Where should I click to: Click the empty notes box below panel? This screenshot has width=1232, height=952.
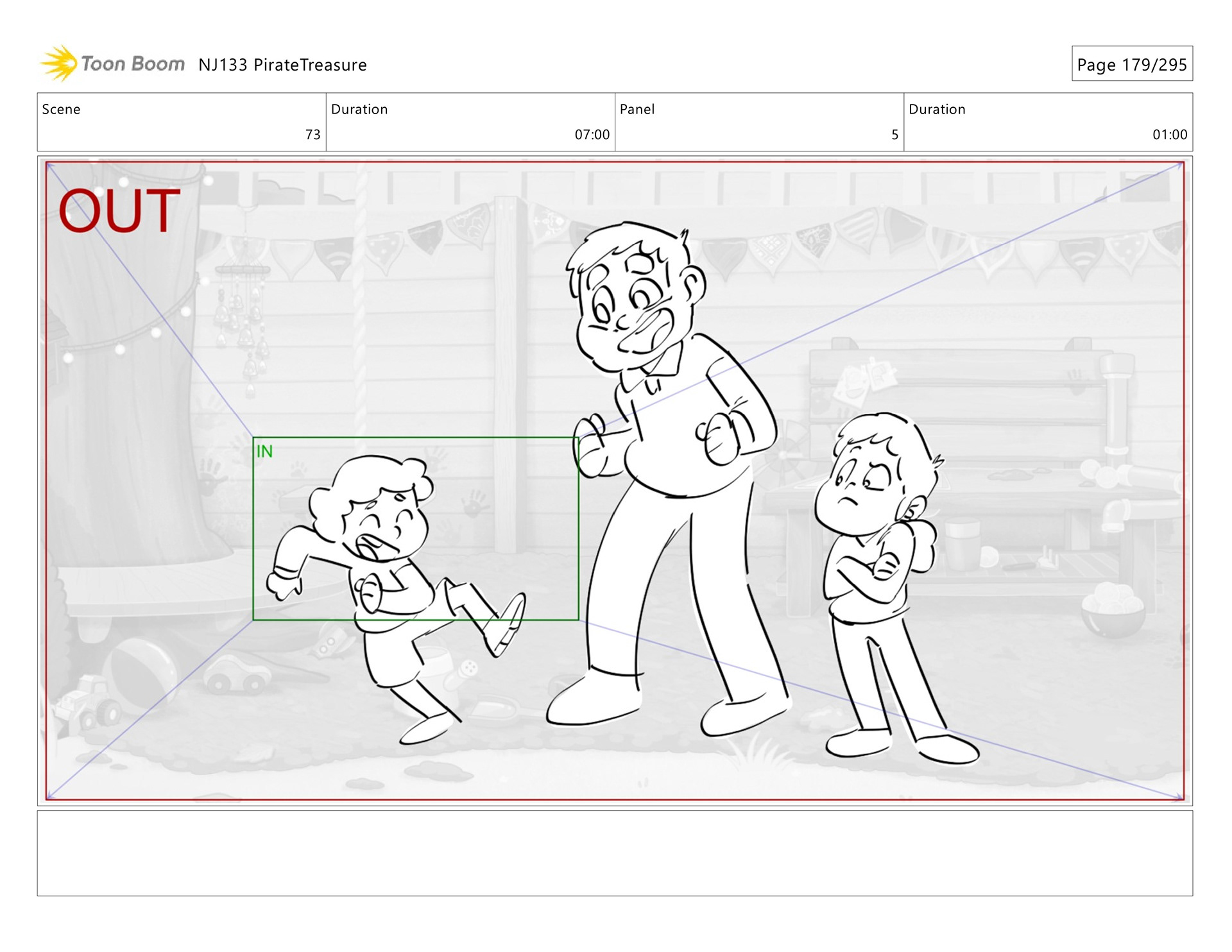pos(615,853)
